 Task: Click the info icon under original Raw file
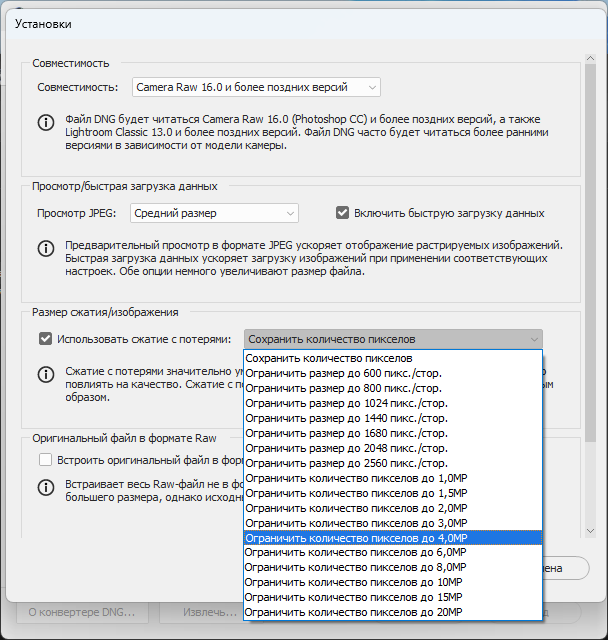(x=46, y=488)
